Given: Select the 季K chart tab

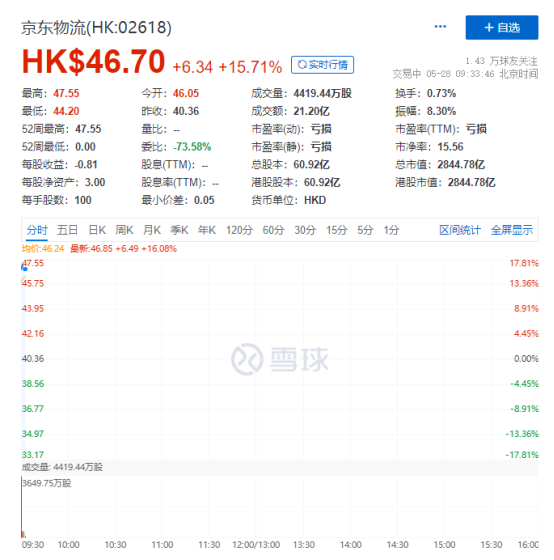Looking at the screenshot, I should [179, 230].
